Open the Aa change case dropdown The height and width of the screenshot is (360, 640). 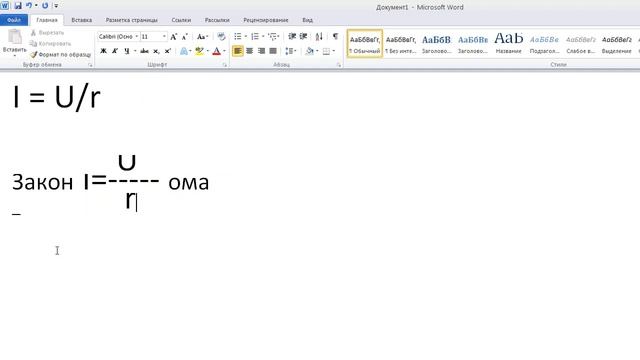point(202,37)
